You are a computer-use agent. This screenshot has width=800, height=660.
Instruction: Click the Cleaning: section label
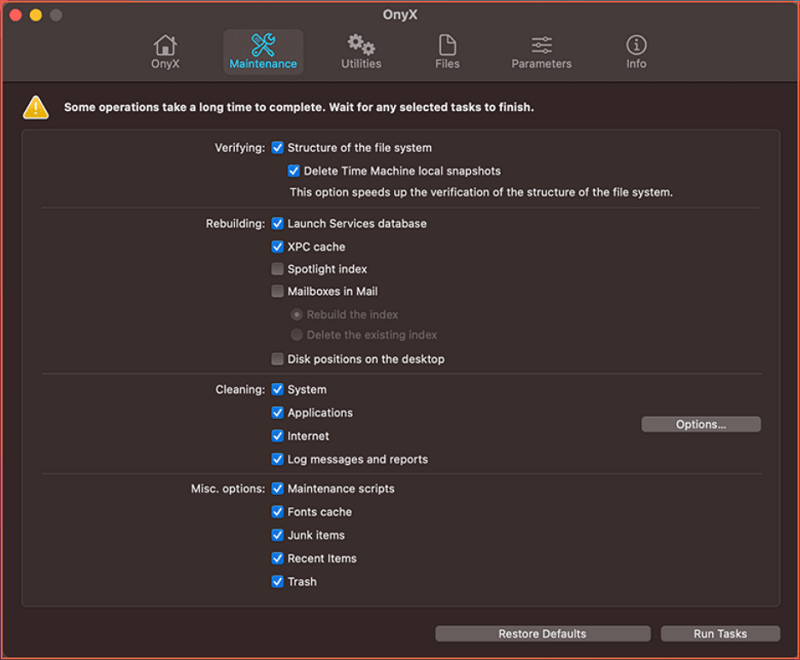pos(240,390)
